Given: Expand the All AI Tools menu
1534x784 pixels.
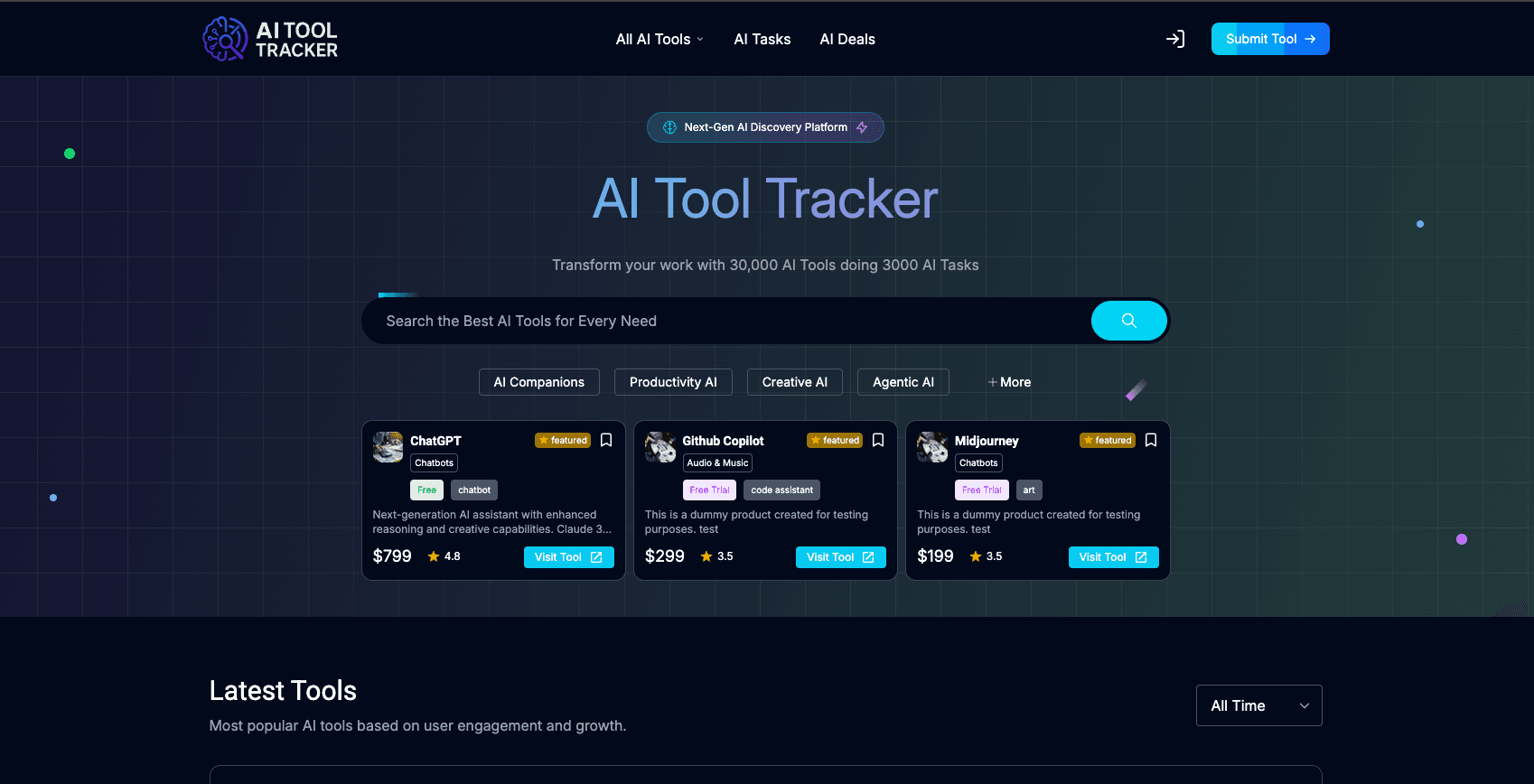Looking at the screenshot, I should point(659,39).
